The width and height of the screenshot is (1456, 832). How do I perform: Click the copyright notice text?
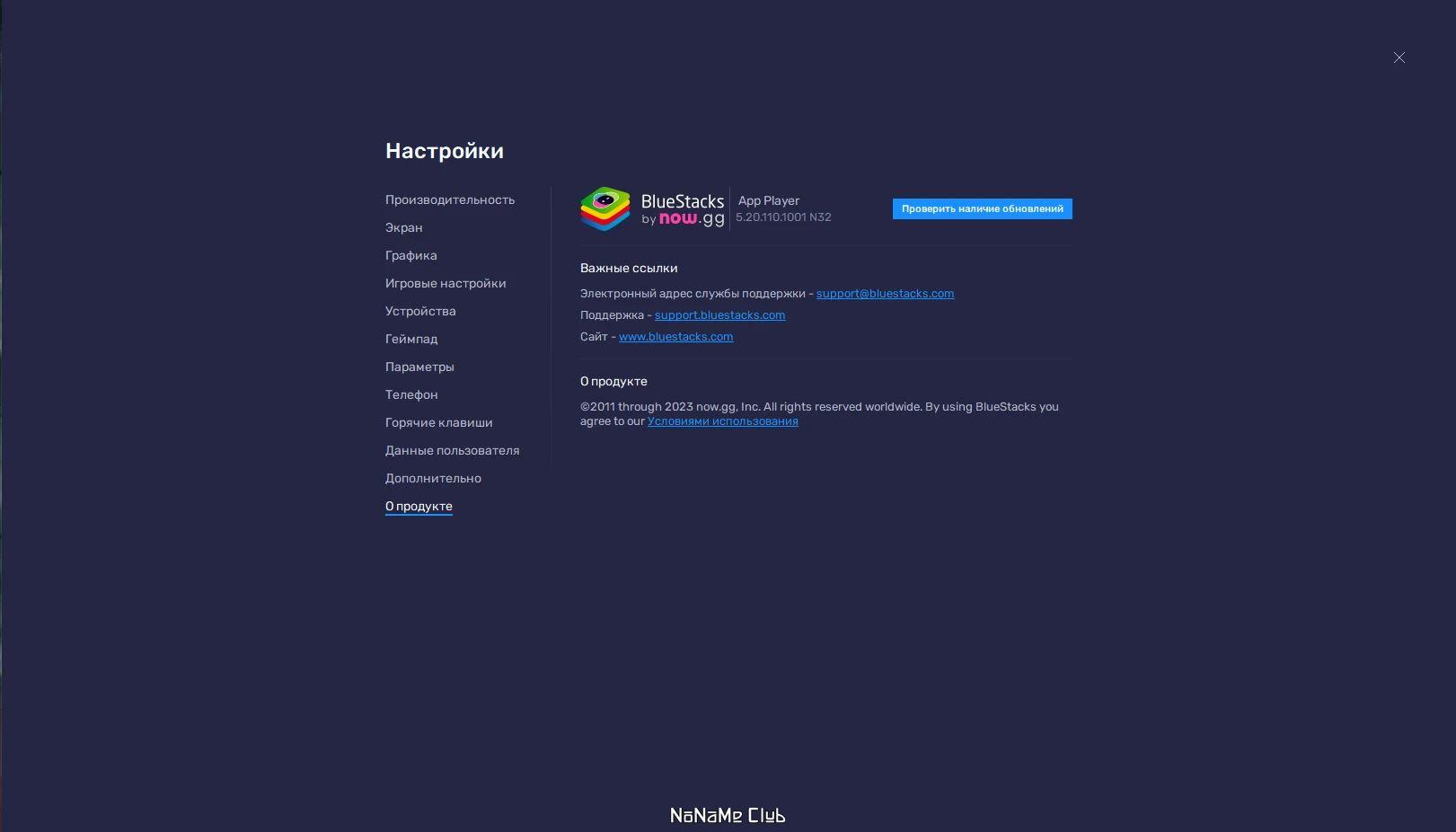pyautogui.click(x=819, y=413)
